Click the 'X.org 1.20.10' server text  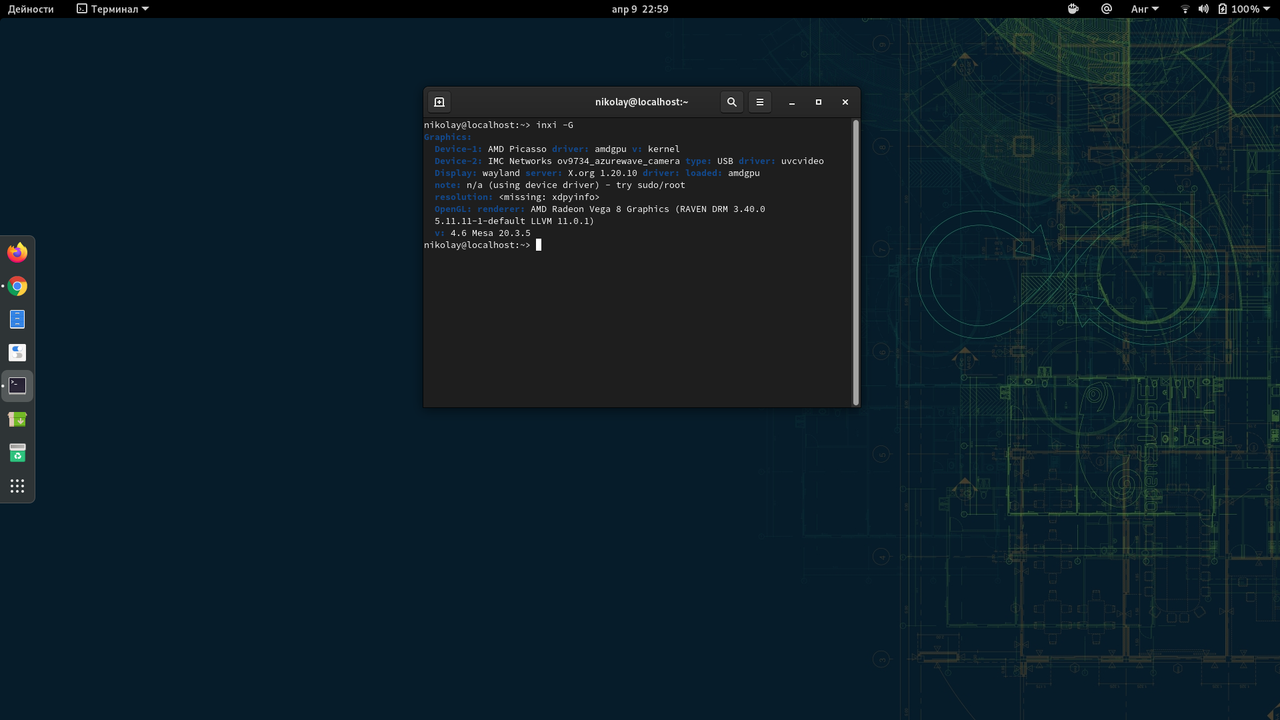tap(602, 173)
